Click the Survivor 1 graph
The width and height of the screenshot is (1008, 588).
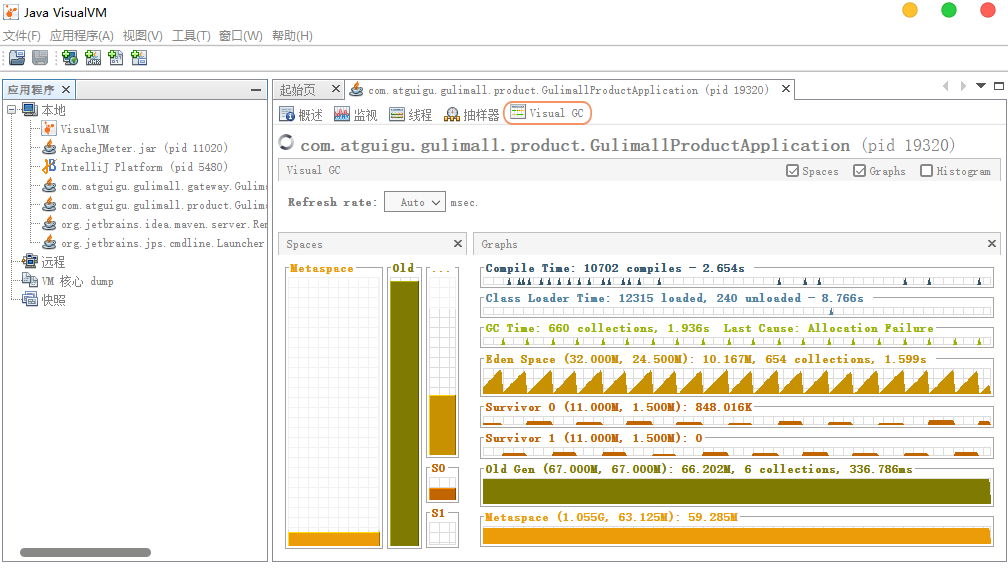tap(737, 451)
